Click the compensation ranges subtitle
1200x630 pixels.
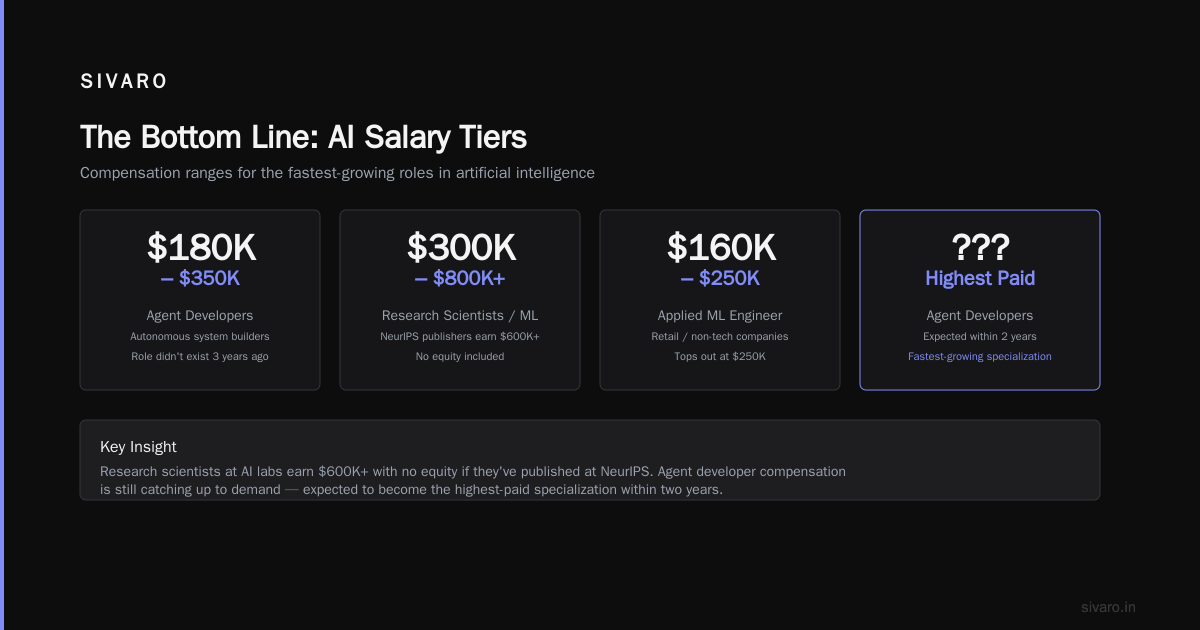coord(337,173)
